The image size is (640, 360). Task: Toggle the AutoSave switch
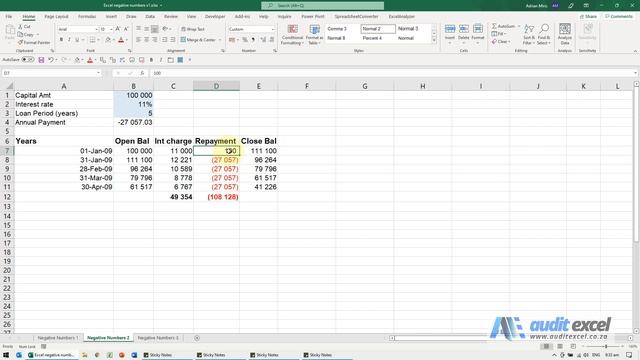tap(28, 60)
